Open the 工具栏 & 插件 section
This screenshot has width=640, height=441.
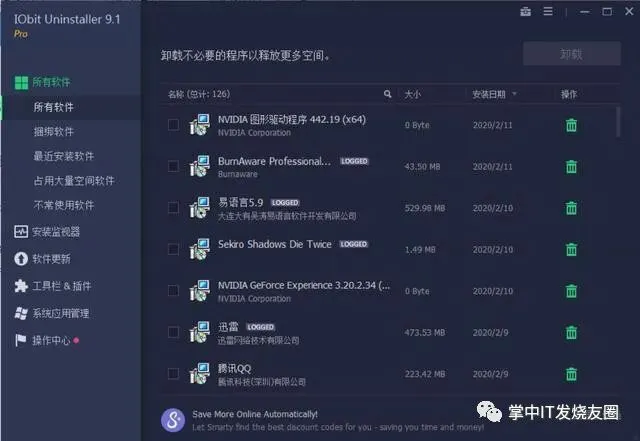click(x=61, y=286)
